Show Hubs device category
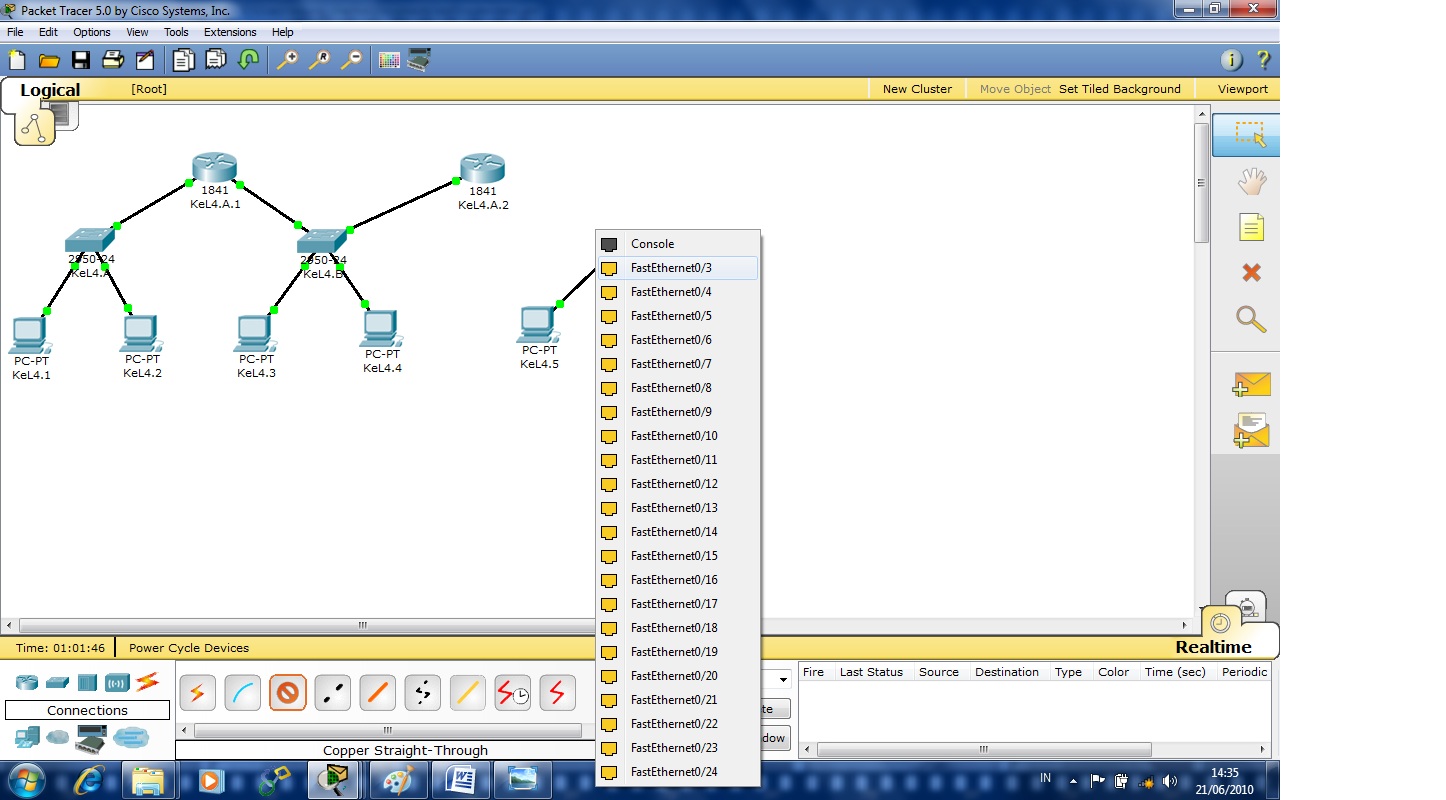1446x800 pixels. [x=87, y=683]
